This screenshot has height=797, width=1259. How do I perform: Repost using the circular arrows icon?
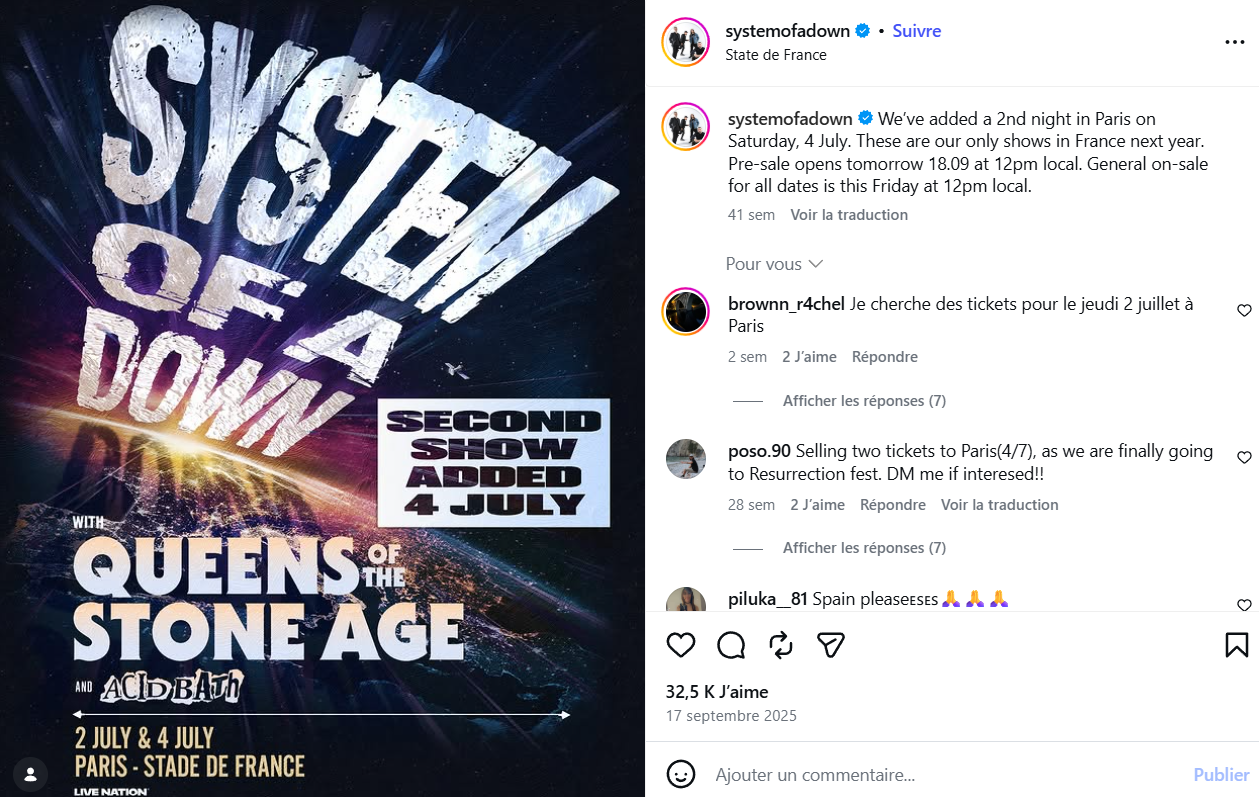(781, 645)
